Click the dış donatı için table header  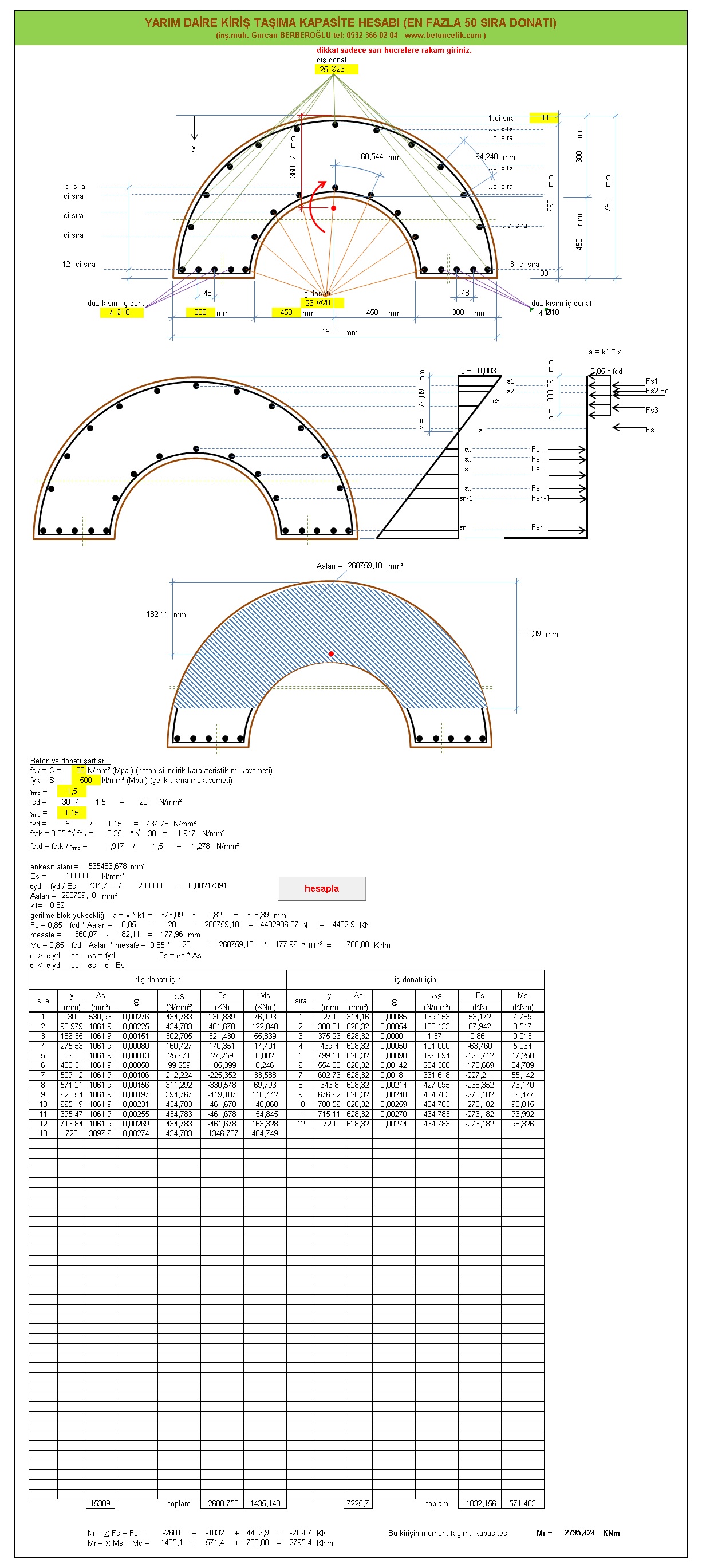pos(157,979)
